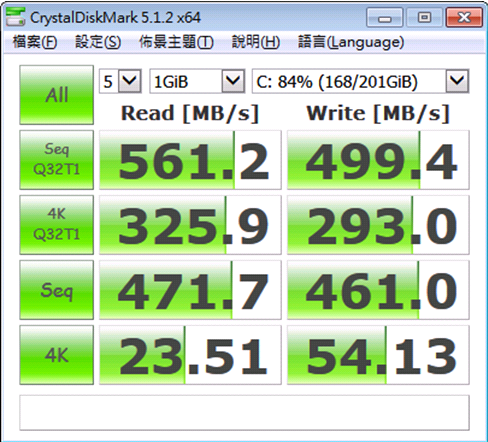Image resolution: width=488 pixels, height=442 pixels.
Task: Start the 4K Q32T1 test
Action: pyautogui.click(x=56, y=225)
